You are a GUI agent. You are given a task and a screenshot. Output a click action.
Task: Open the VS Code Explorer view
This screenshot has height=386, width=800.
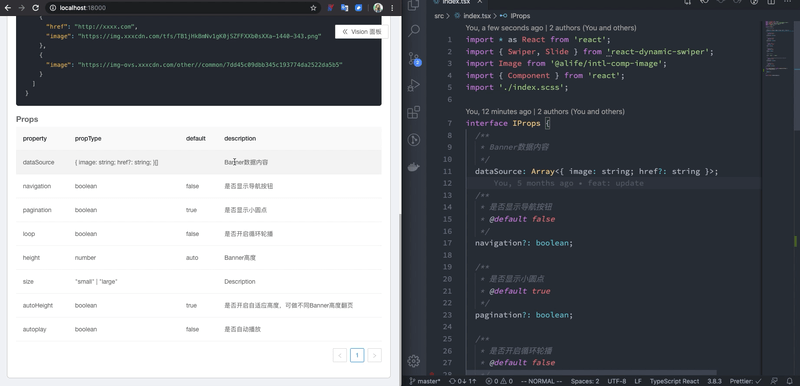click(414, 5)
